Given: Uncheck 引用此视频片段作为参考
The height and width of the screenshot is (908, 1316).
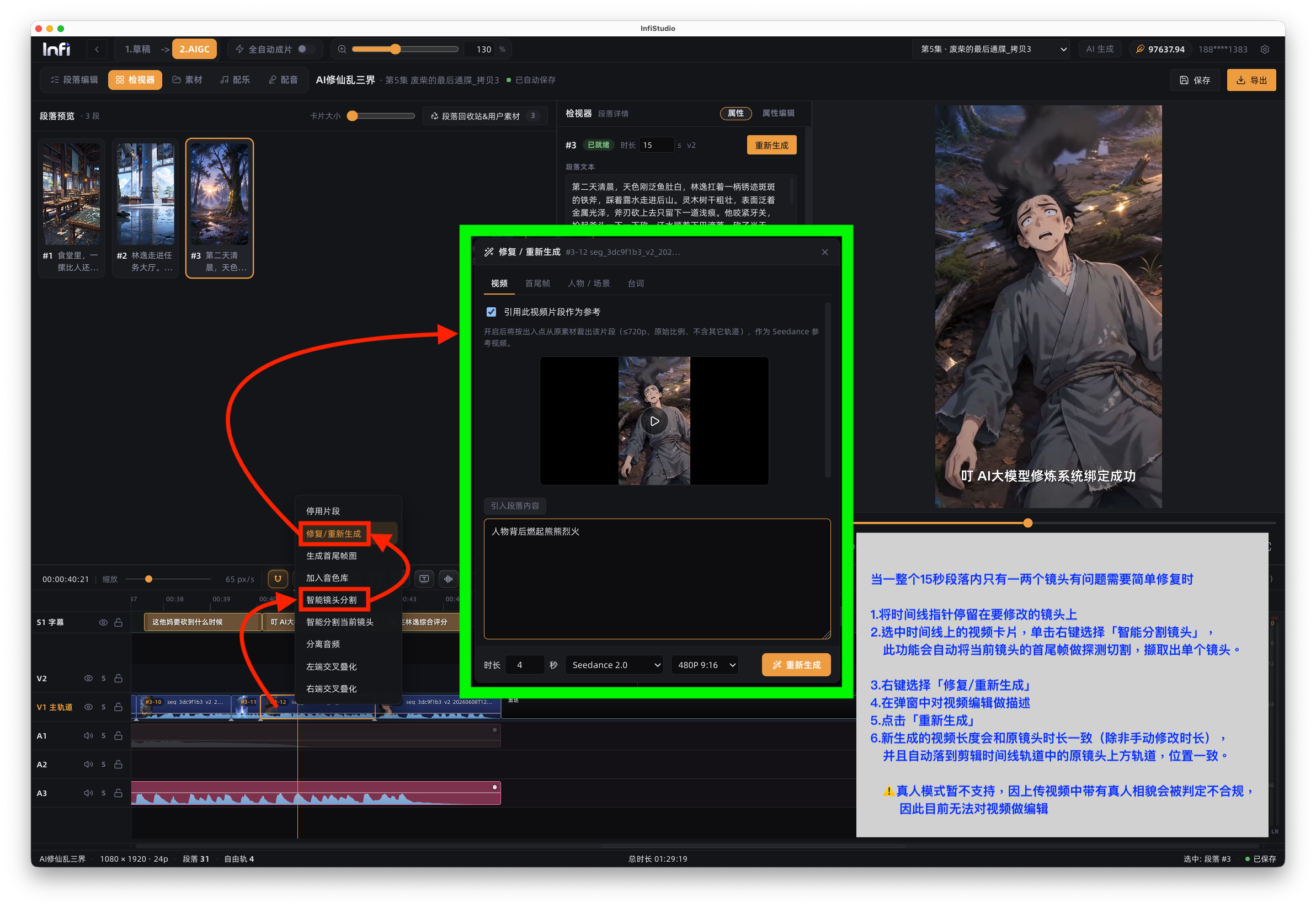Looking at the screenshot, I should pos(492,312).
